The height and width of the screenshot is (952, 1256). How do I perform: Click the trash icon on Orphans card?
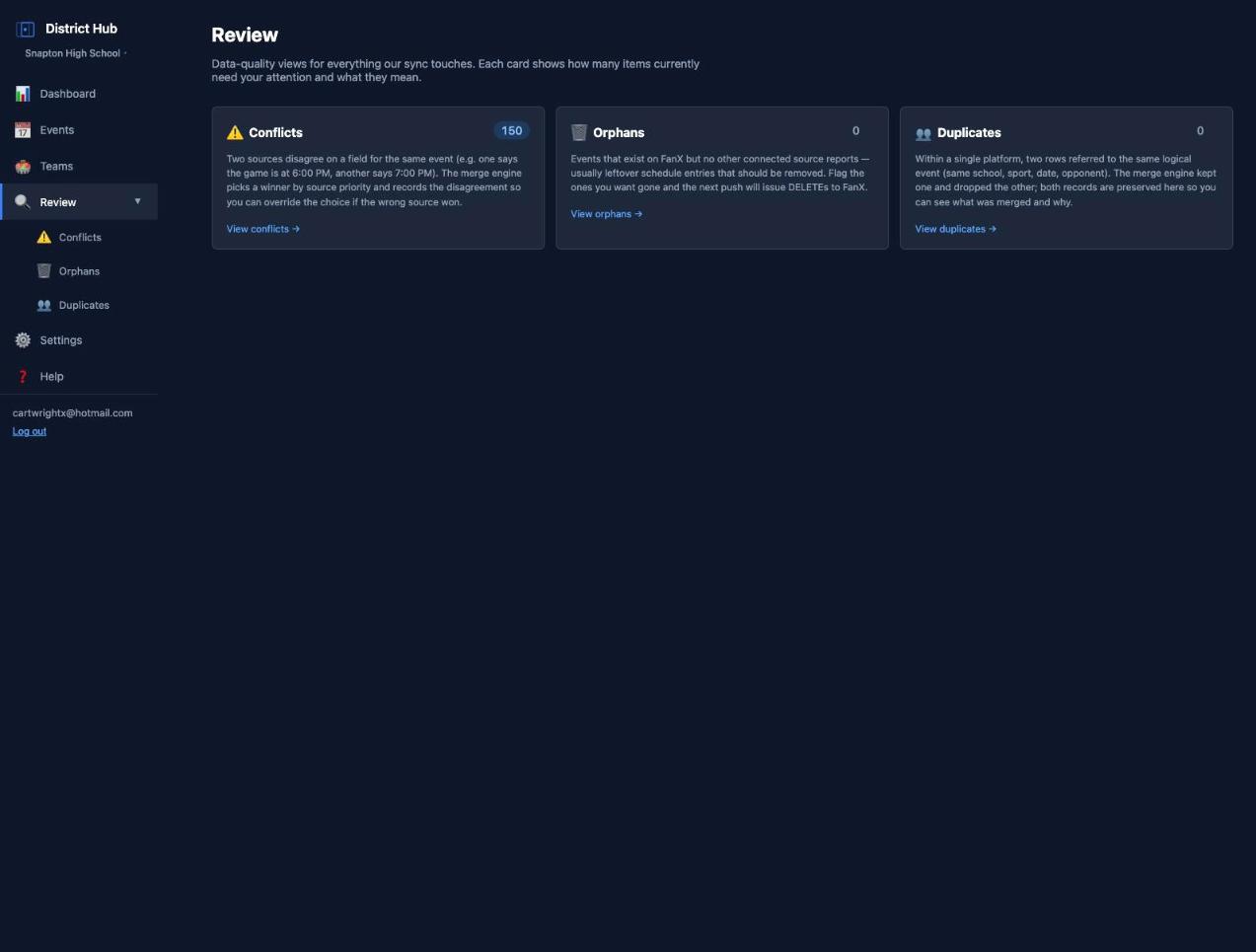[579, 132]
